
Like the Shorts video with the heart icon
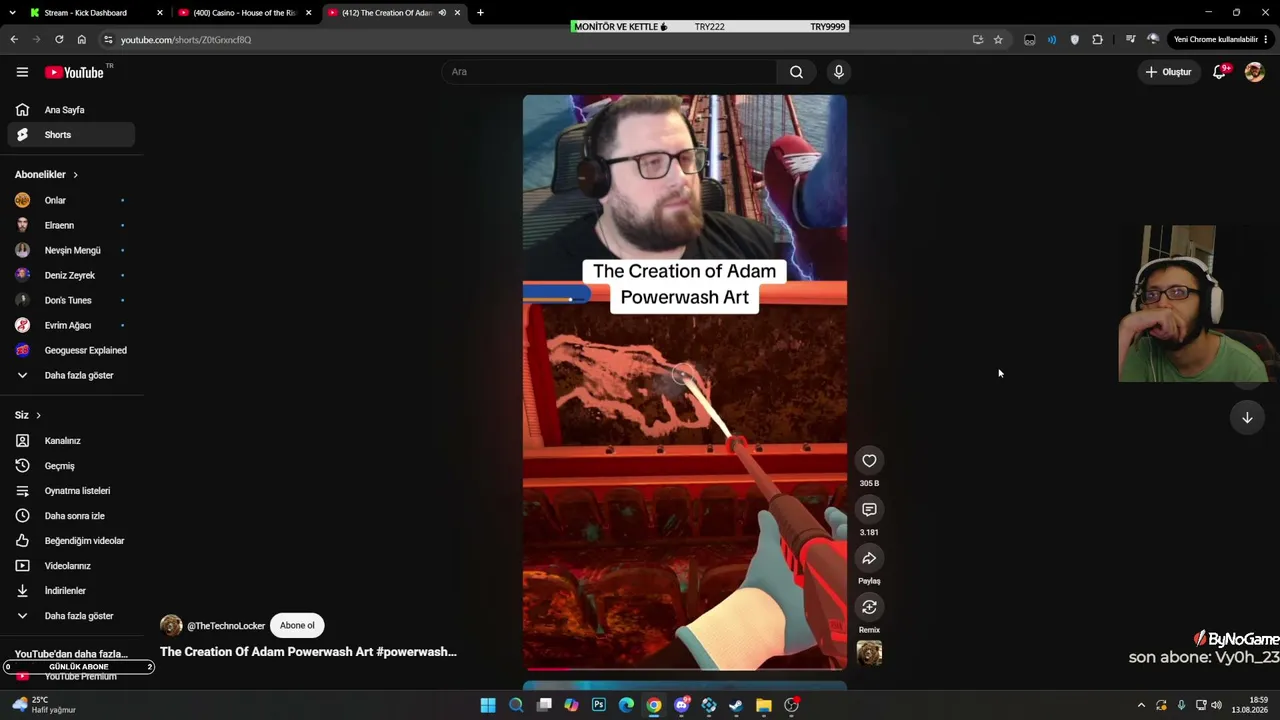pos(869,461)
